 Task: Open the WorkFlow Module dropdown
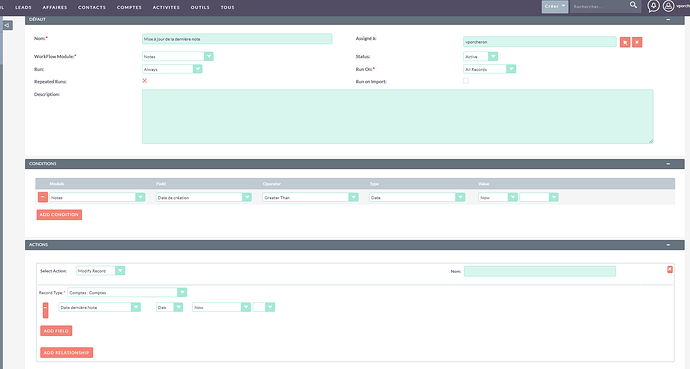tap(178, 56)
